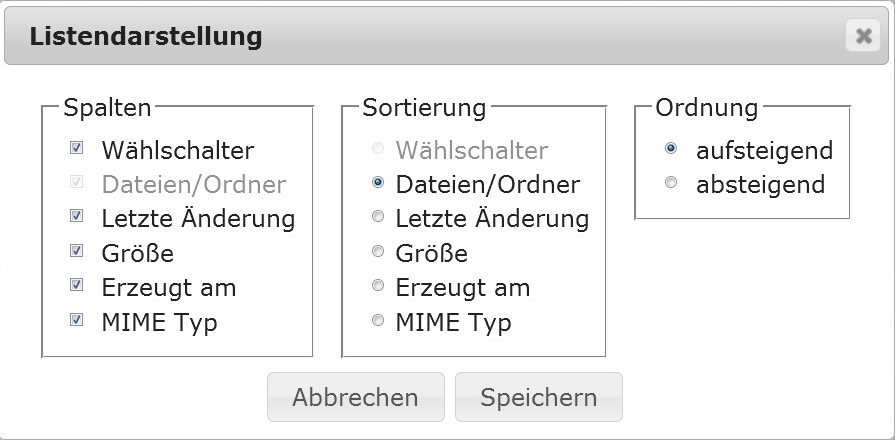Toggle the MIME Typ column checkbox
Image resolution: width=895 pixels, height=440 pixels.
[77, 321]
